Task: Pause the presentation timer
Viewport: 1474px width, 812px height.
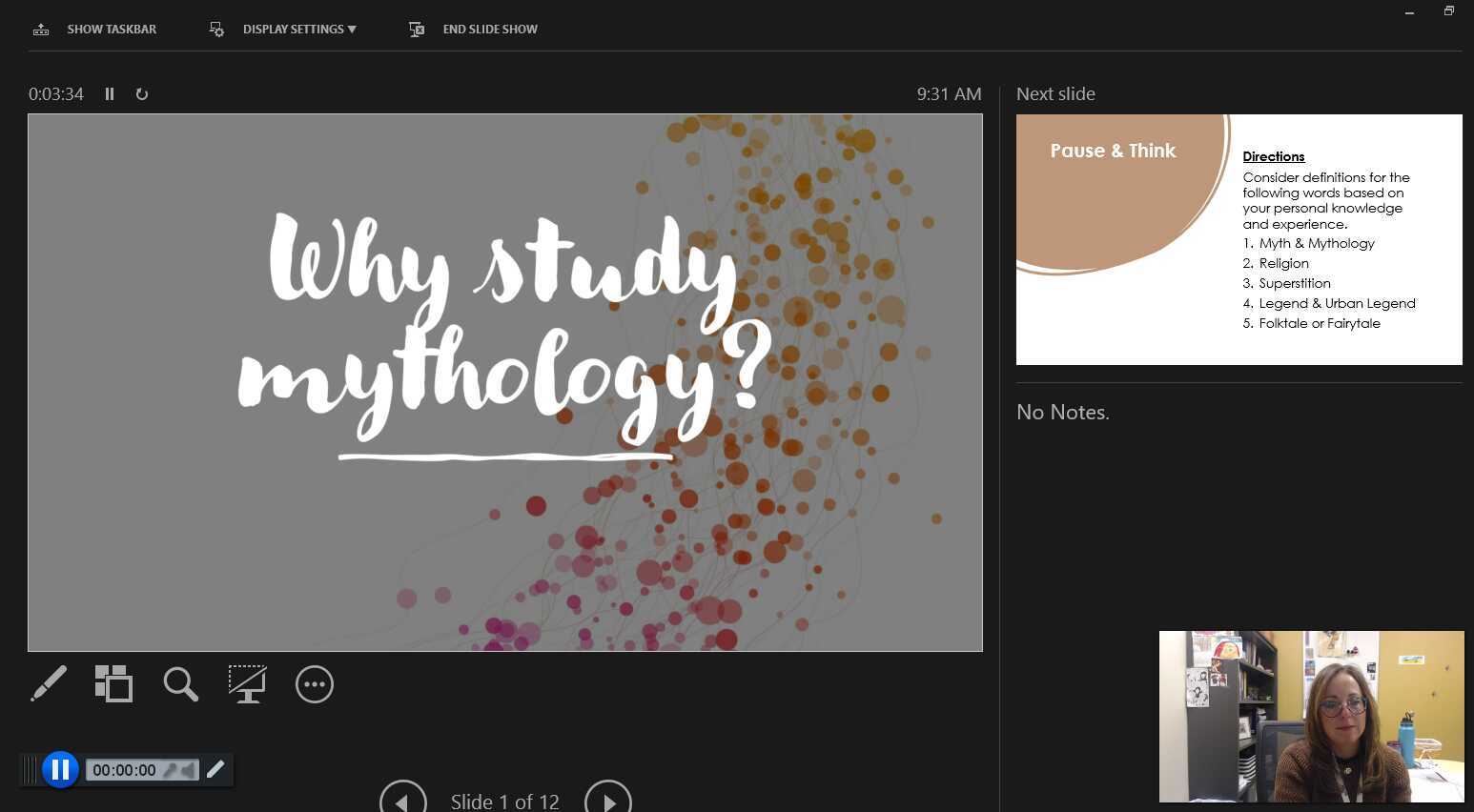Action: (109, 93)
